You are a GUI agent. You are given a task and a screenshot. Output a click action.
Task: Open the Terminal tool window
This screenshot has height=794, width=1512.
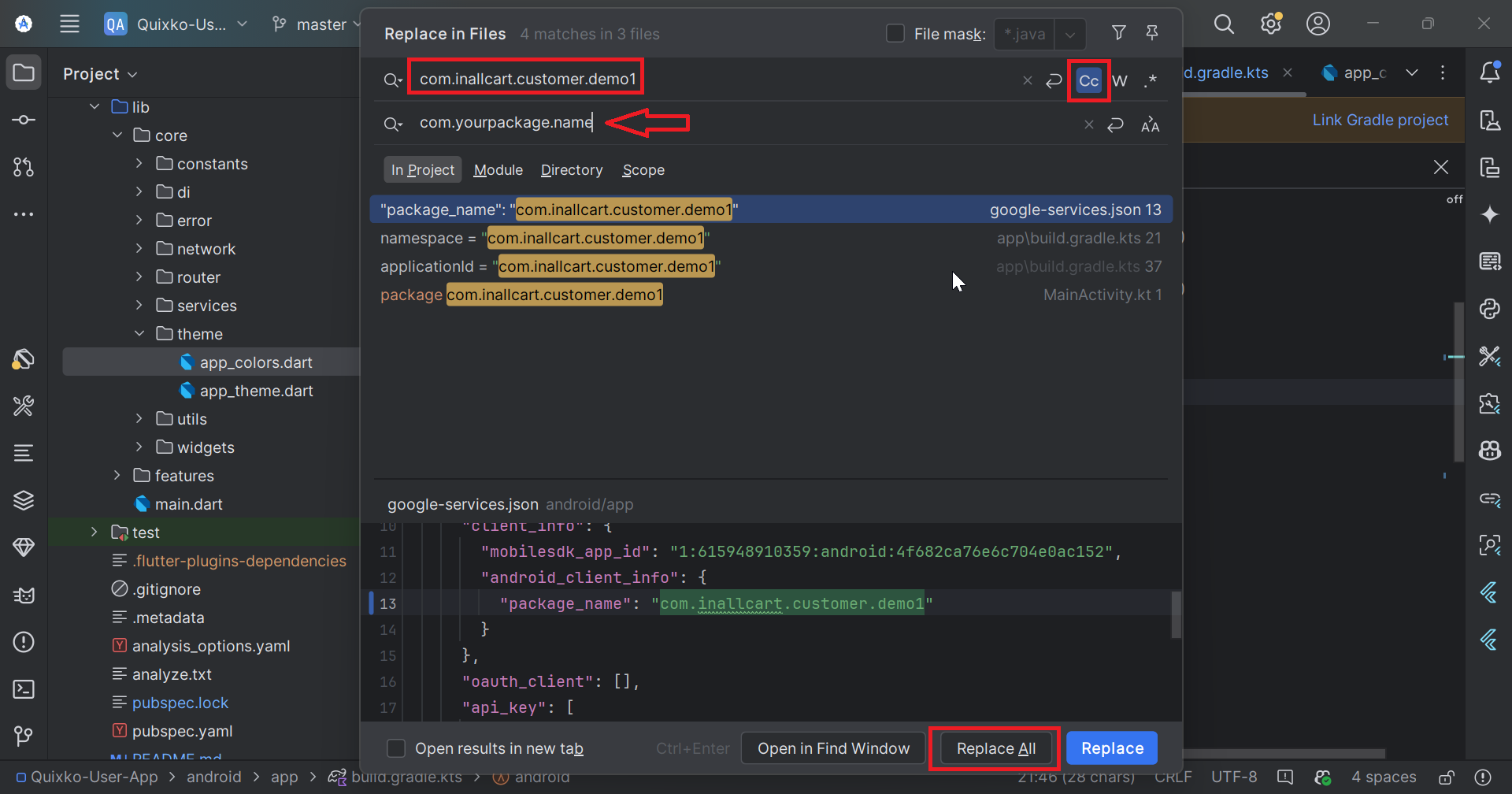24,689
